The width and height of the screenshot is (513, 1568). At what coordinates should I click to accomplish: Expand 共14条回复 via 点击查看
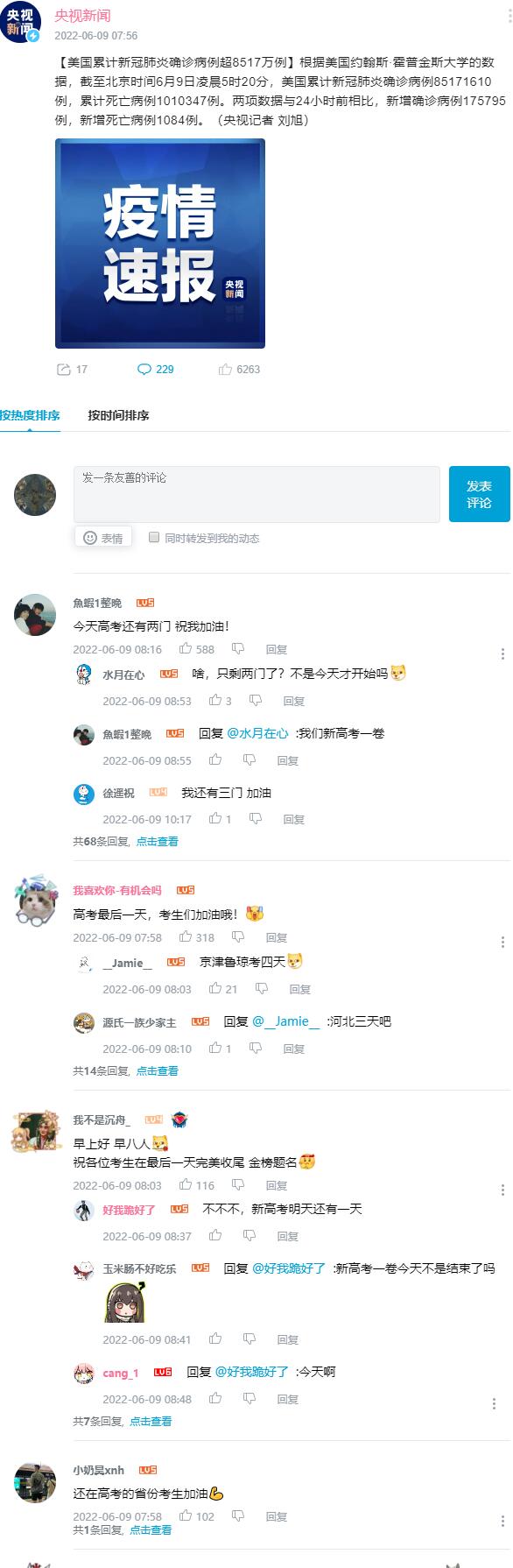[158, 1071]
